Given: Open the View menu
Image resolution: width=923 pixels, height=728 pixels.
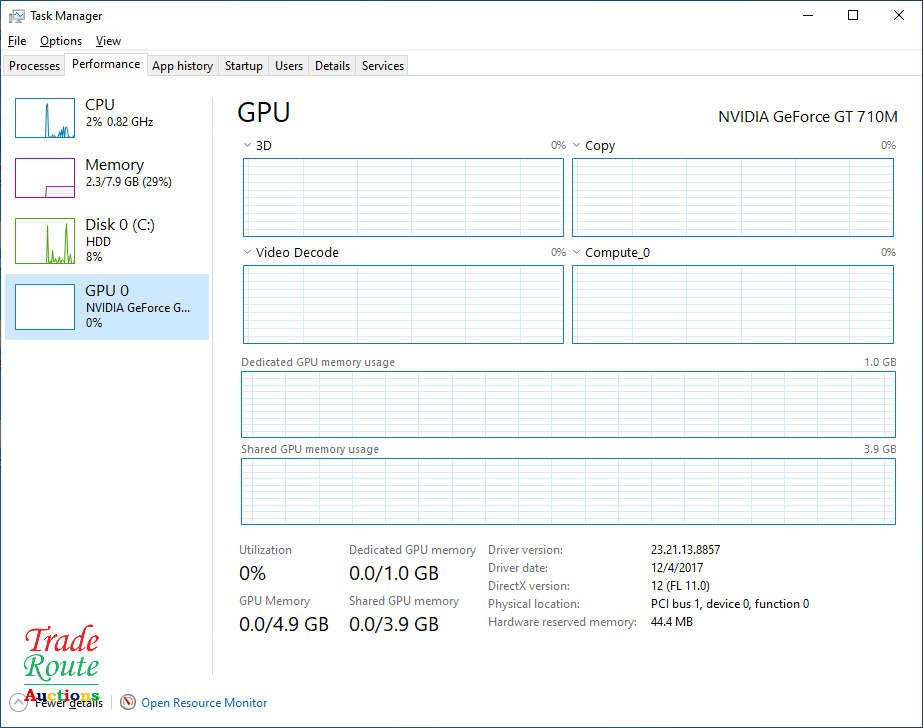Looking at the screenshot, I should point(108,41).
